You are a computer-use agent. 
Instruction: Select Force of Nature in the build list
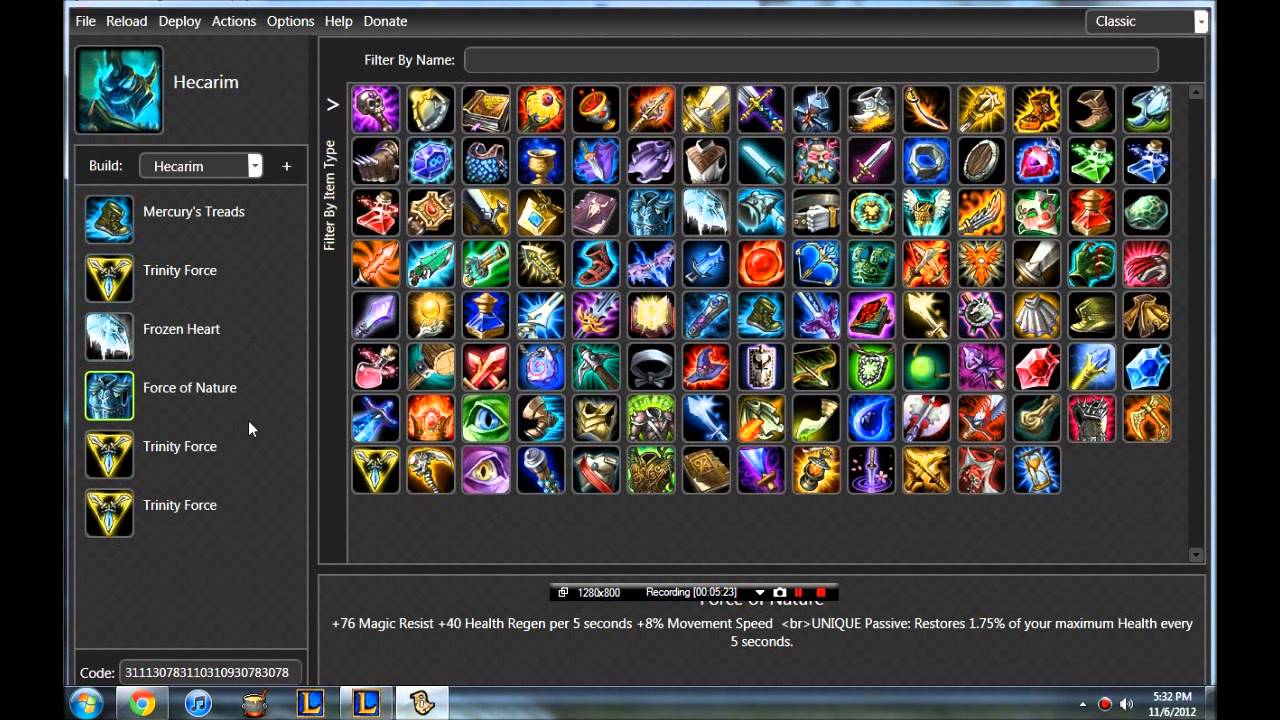pos(191,396)
